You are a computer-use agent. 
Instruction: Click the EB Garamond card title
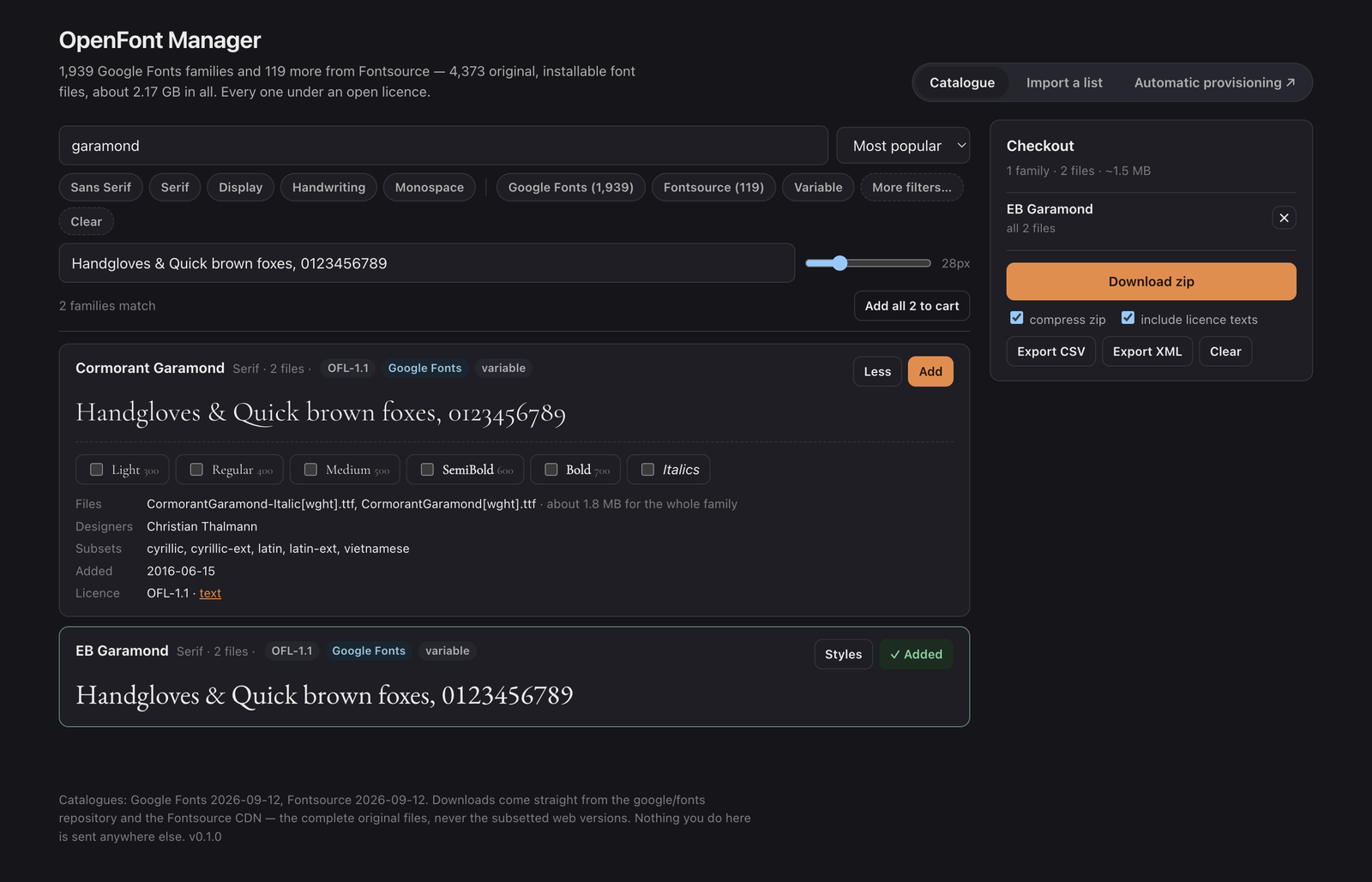pos(122,651)
